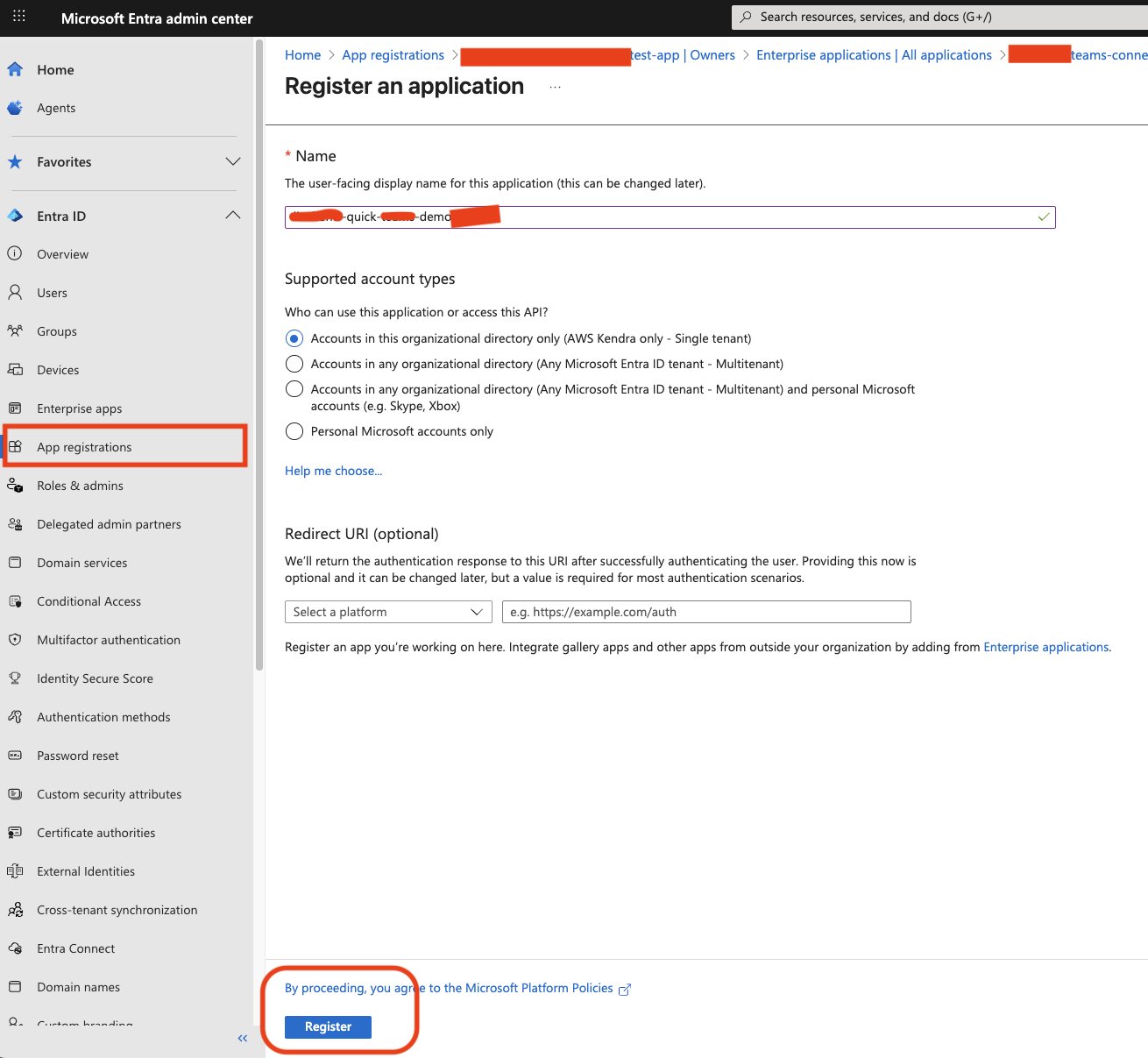Open the Users section icon in sidebar
The height and width of the screenshot is (1058, 1148).
(16, 293)
